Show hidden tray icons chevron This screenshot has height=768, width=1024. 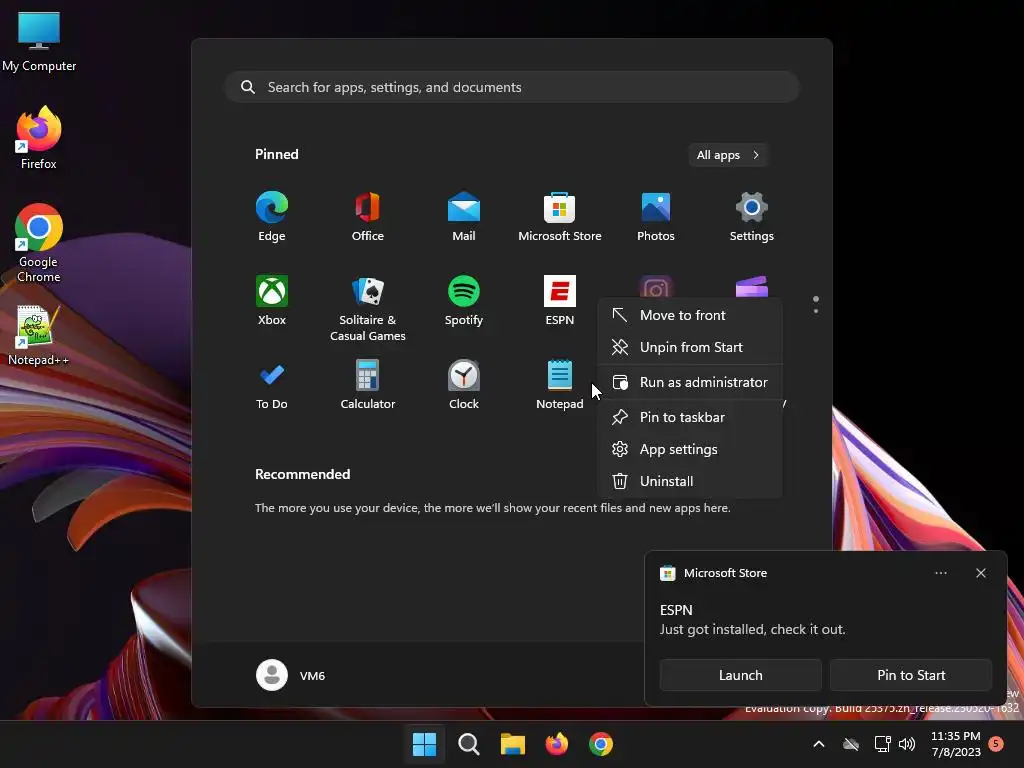coord(818,744)
